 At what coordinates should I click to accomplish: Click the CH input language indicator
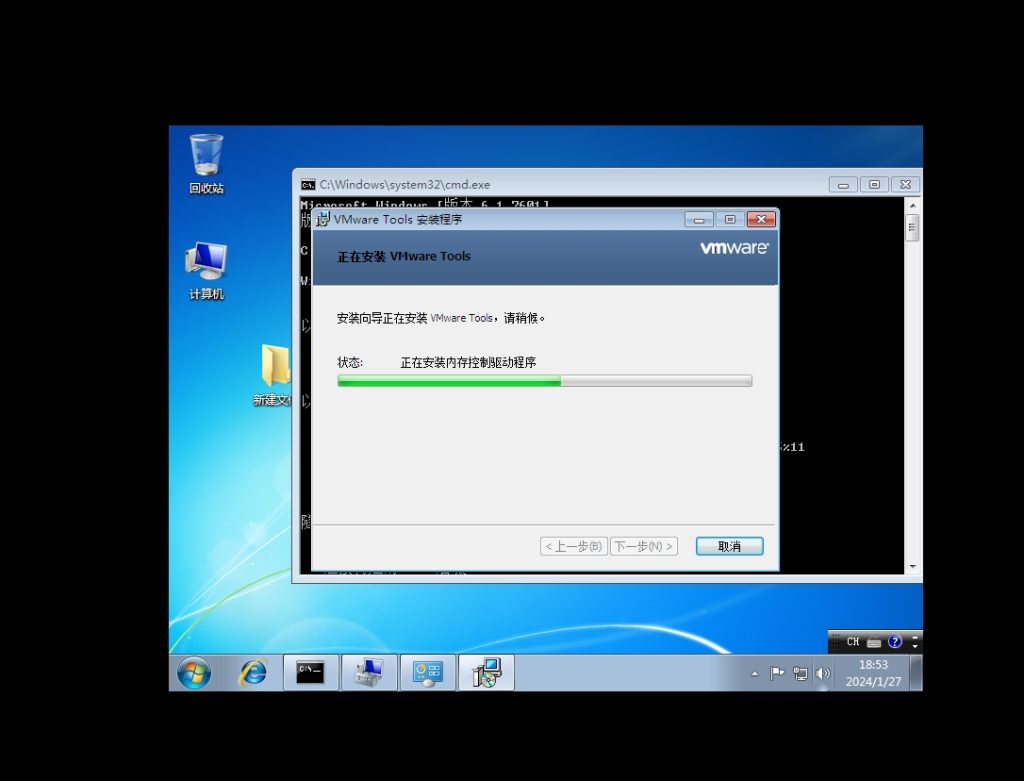pyautogui.click(x=852, y=642)
